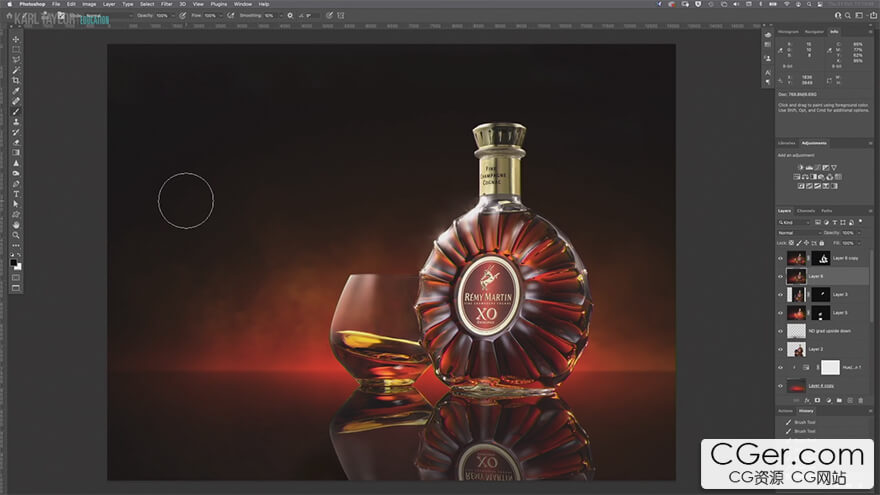Open the Filter menu
Image resolution: width=880 pixels, height=495 pixels.
point(167,4)
